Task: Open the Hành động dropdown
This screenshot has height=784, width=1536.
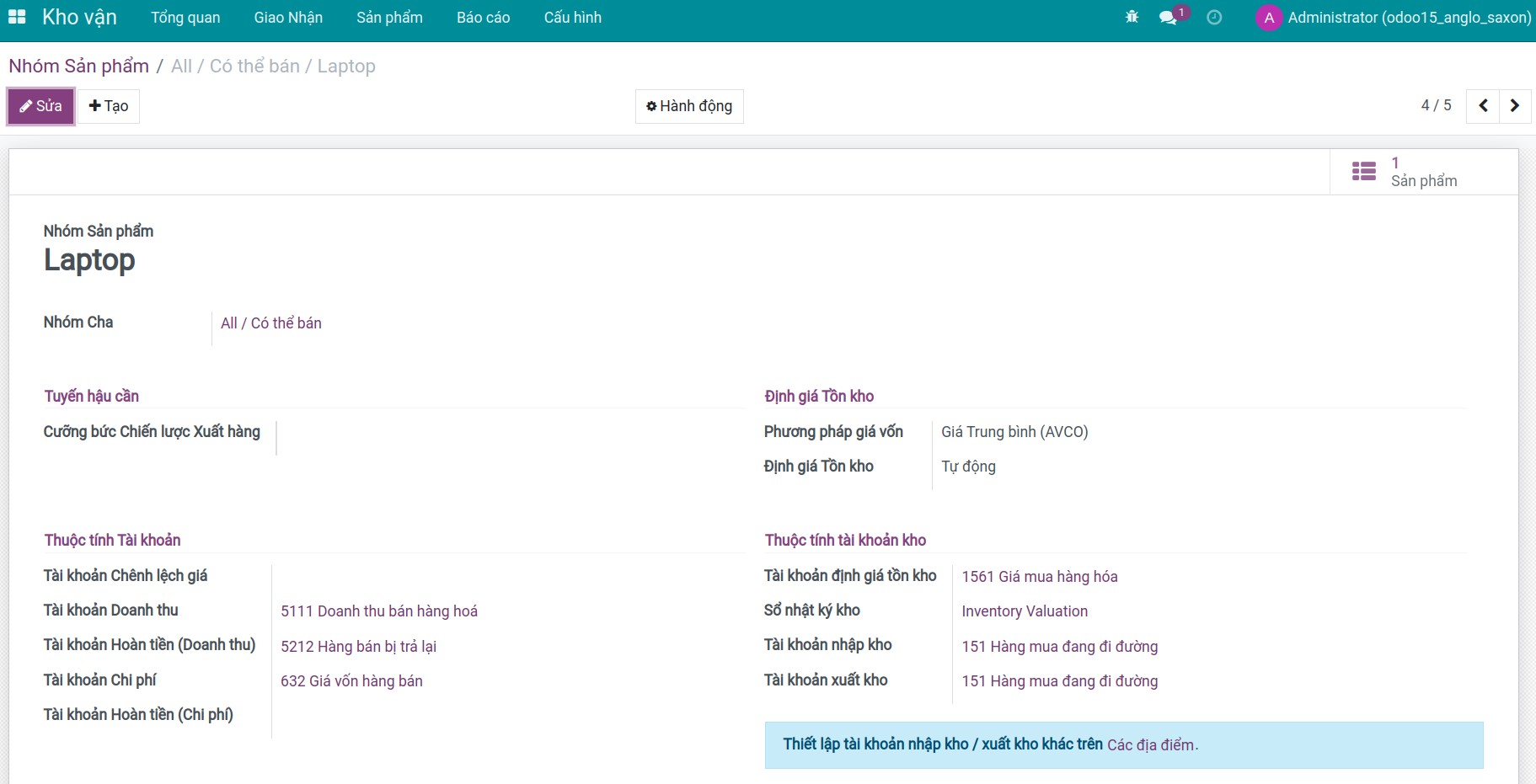Action: [x=688, y=106]
